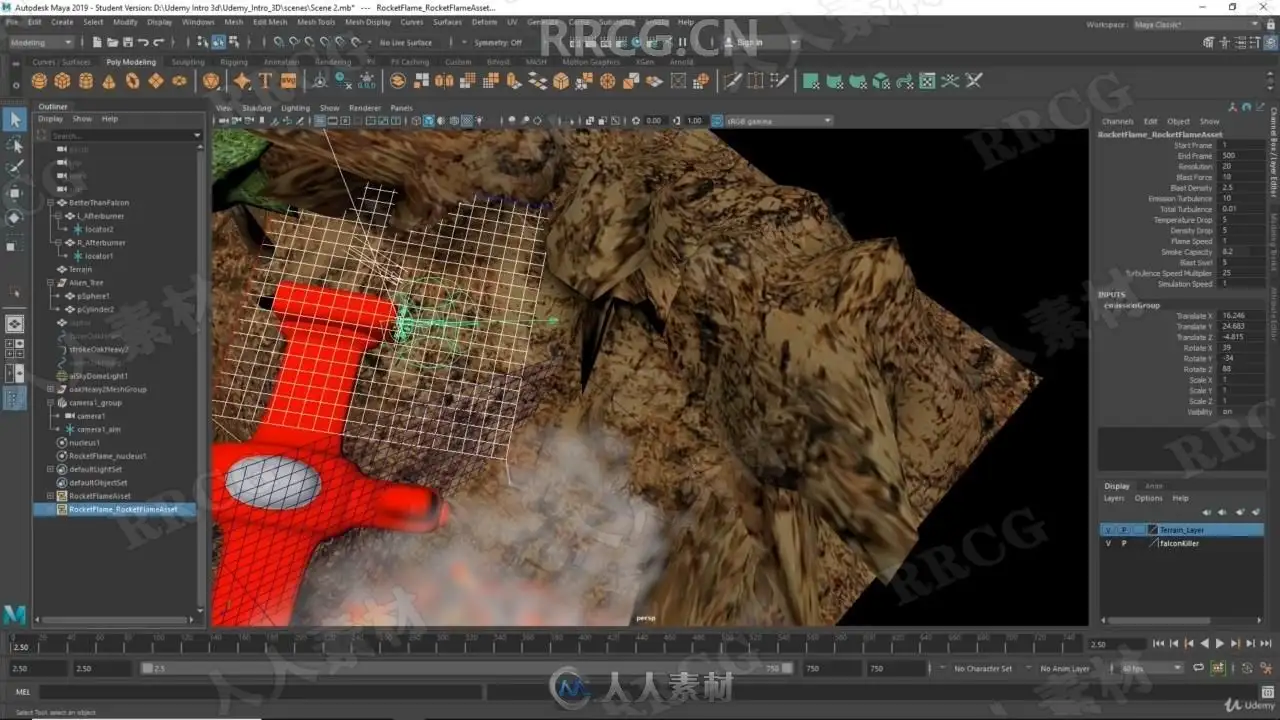This screenshot has width=1280, height=720.
Task: Open the Mesh Tools menu
Action: (x=316, y=21)
